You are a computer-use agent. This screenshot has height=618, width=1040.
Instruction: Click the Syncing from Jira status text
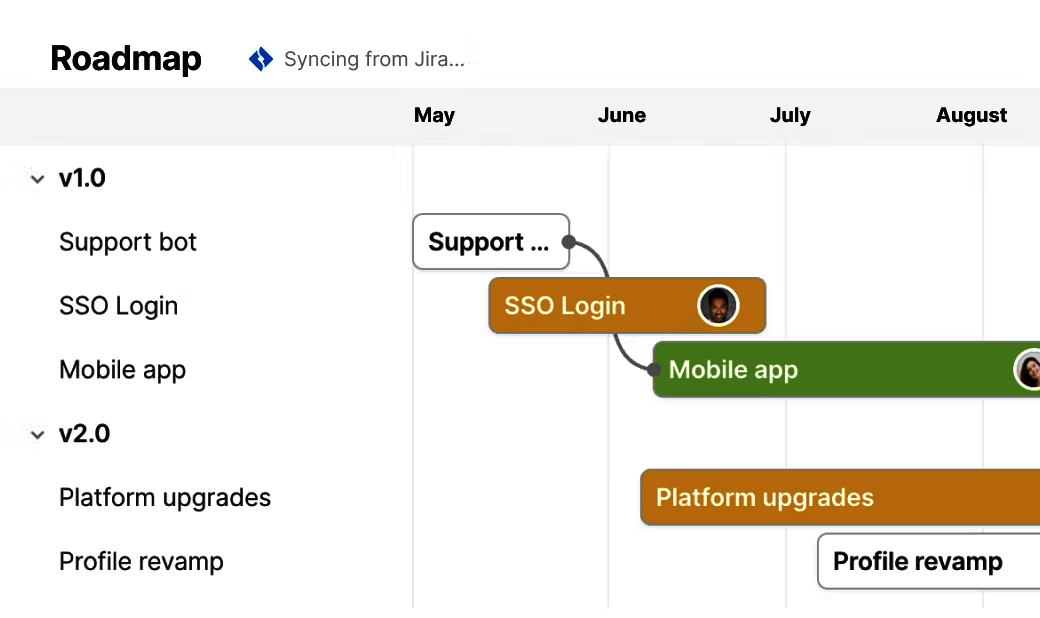click(374, 60)
